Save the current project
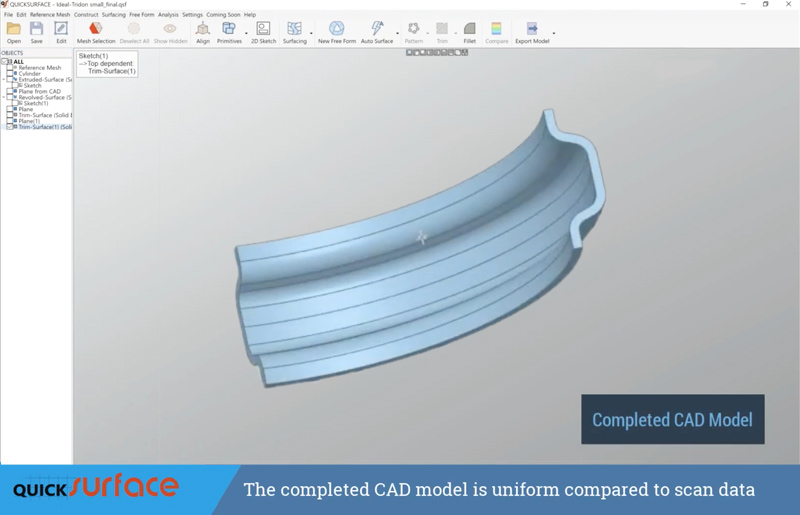Image resolution: width=800 pixels, height=515 pixels. point(37,33)
